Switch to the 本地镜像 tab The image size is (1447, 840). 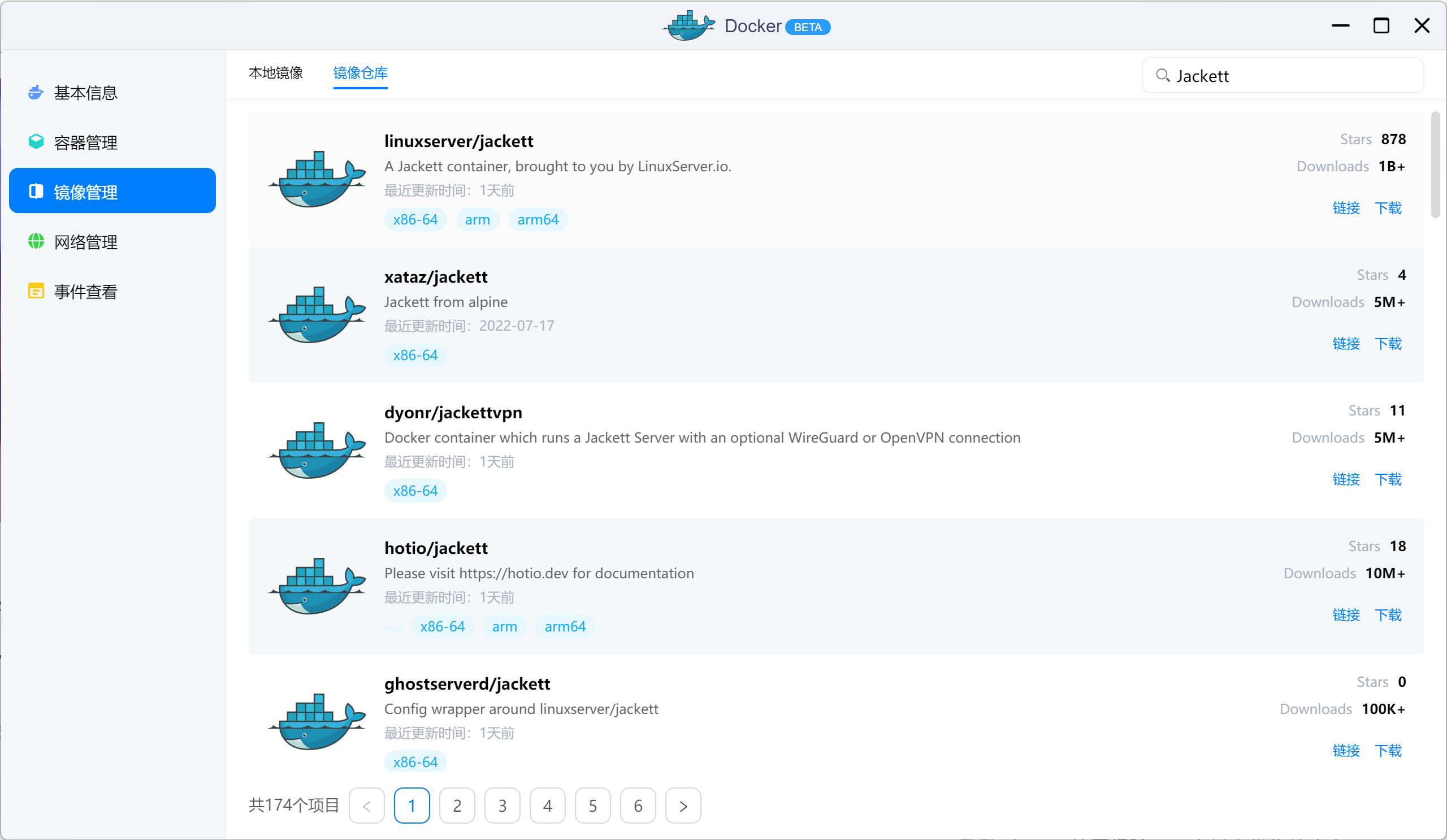pyautogui.click(x=276, y=73)
